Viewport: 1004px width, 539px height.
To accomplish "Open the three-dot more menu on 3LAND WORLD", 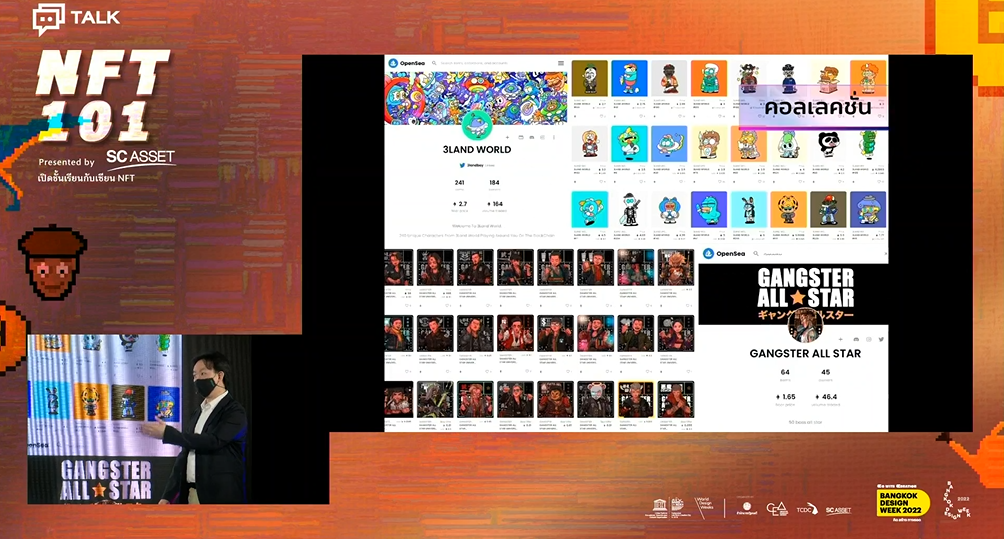I will [554, 137].
